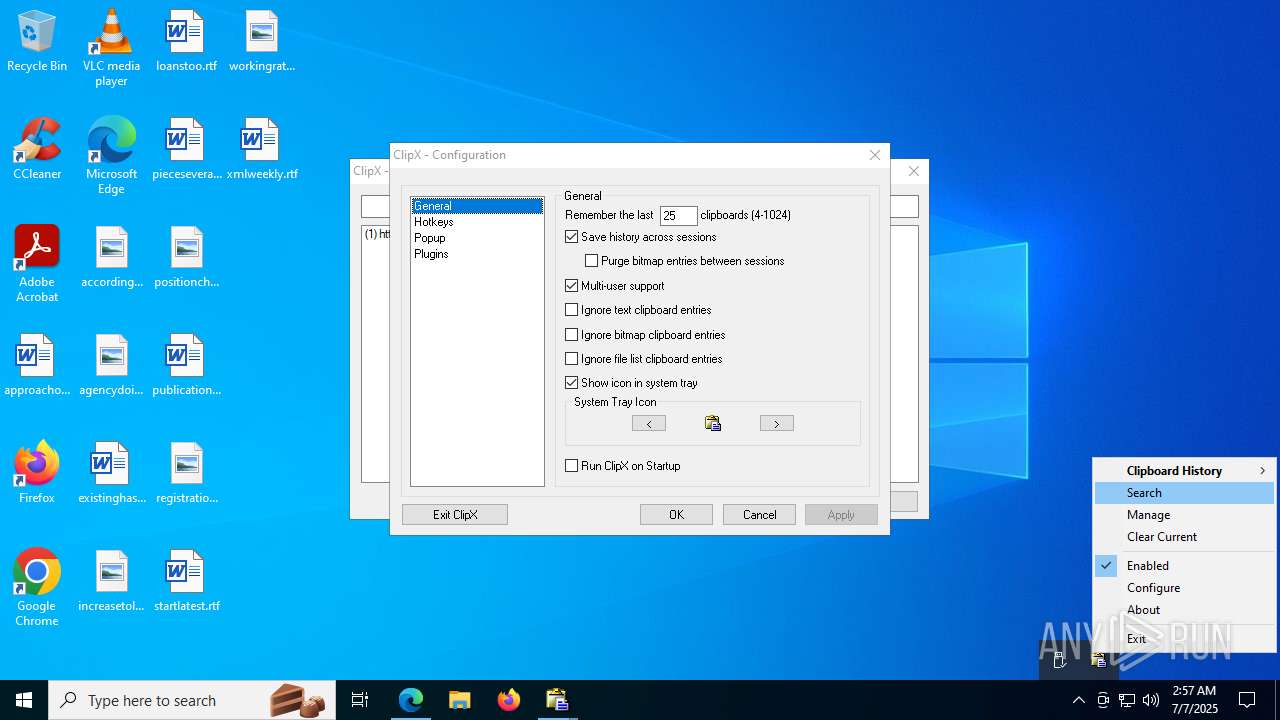Select the agencydoi... desktop file
Viewport: 1280px width, 720px height.
click(x=111, y=366)
